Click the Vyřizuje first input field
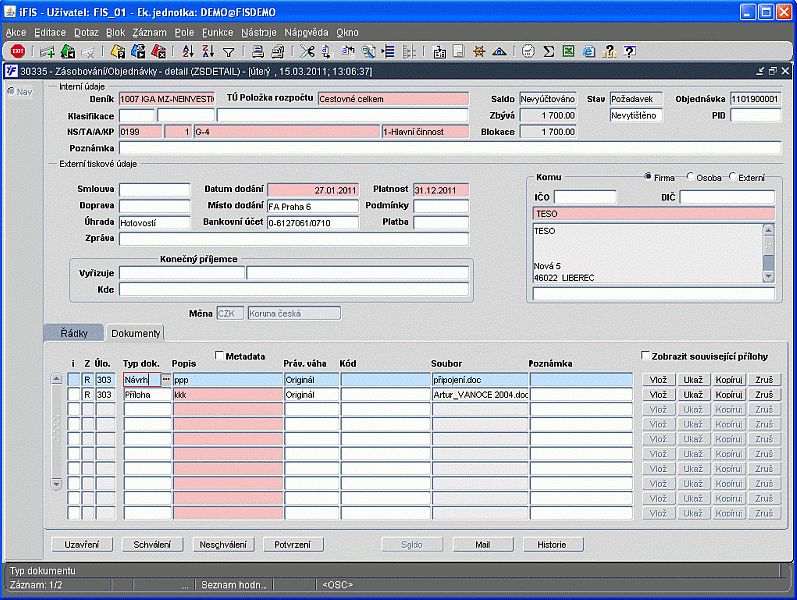The height and width of the screenshot is (600, 797). coord(181,273)
